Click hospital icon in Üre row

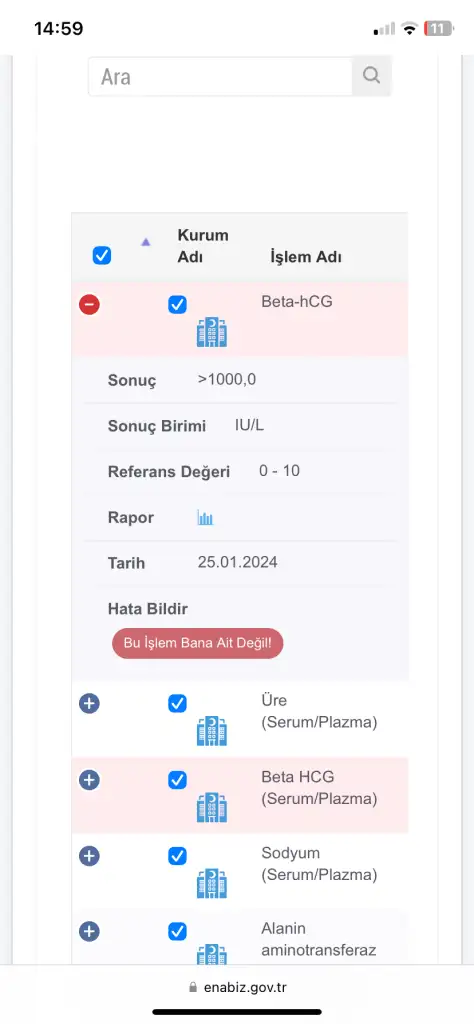point(212,731)
